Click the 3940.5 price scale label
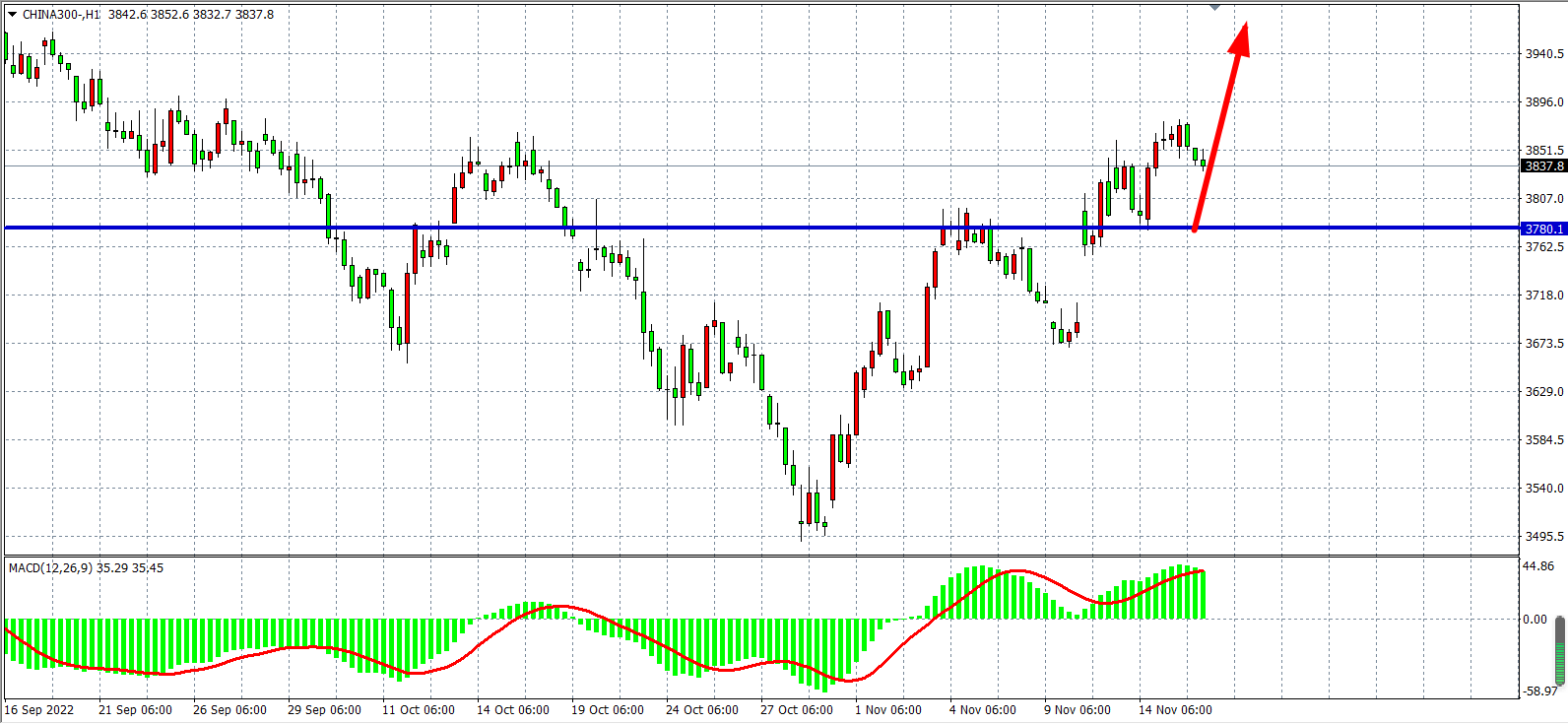This screenshot has height=724, width=1568. tap(1543, 54)
